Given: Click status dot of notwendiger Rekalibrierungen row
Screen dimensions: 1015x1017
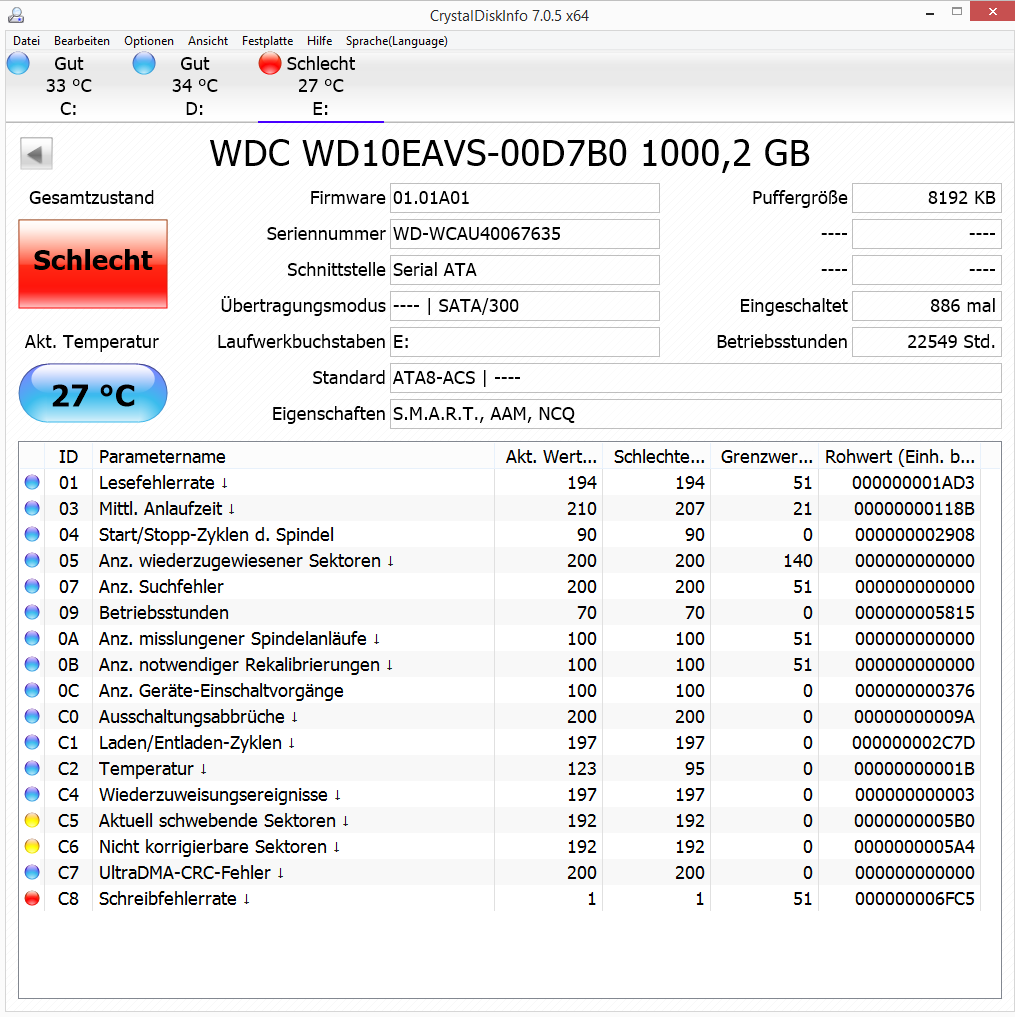Looking at the screenshot, I should tap(32, 665).
